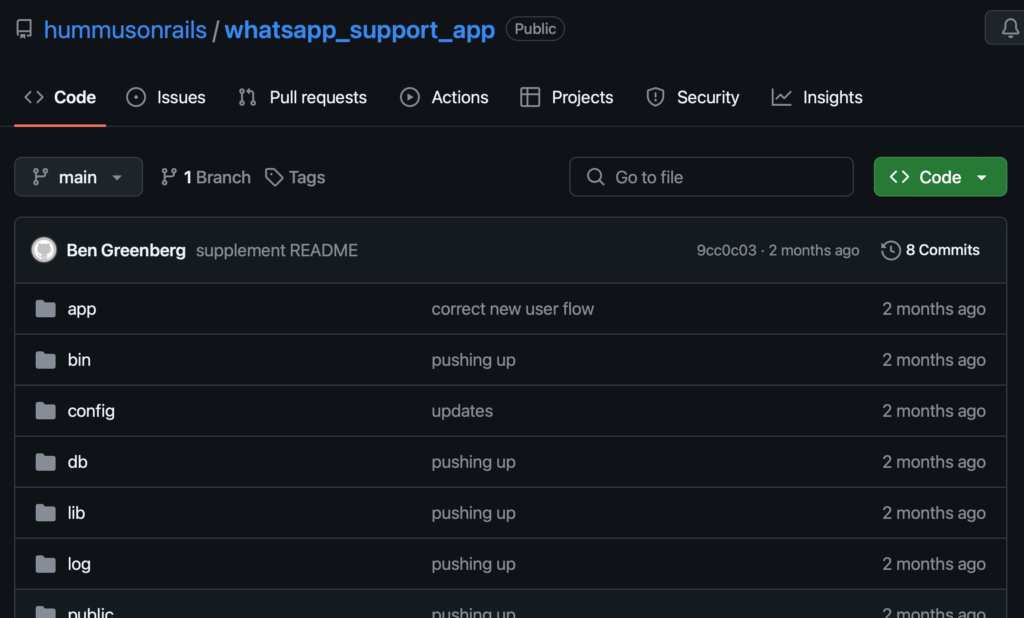Image resolution: width=1024 pixels, height=618 pixels.
Task: Open the 'pushing up' commit for log
Action: coord(473,564)
